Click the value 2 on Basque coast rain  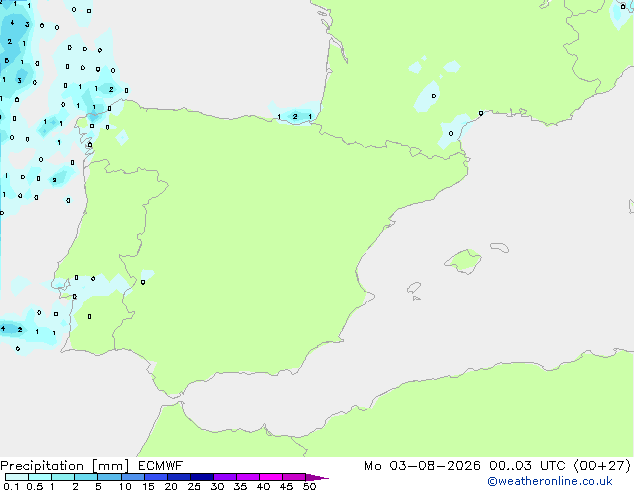(x=295, y=116)
